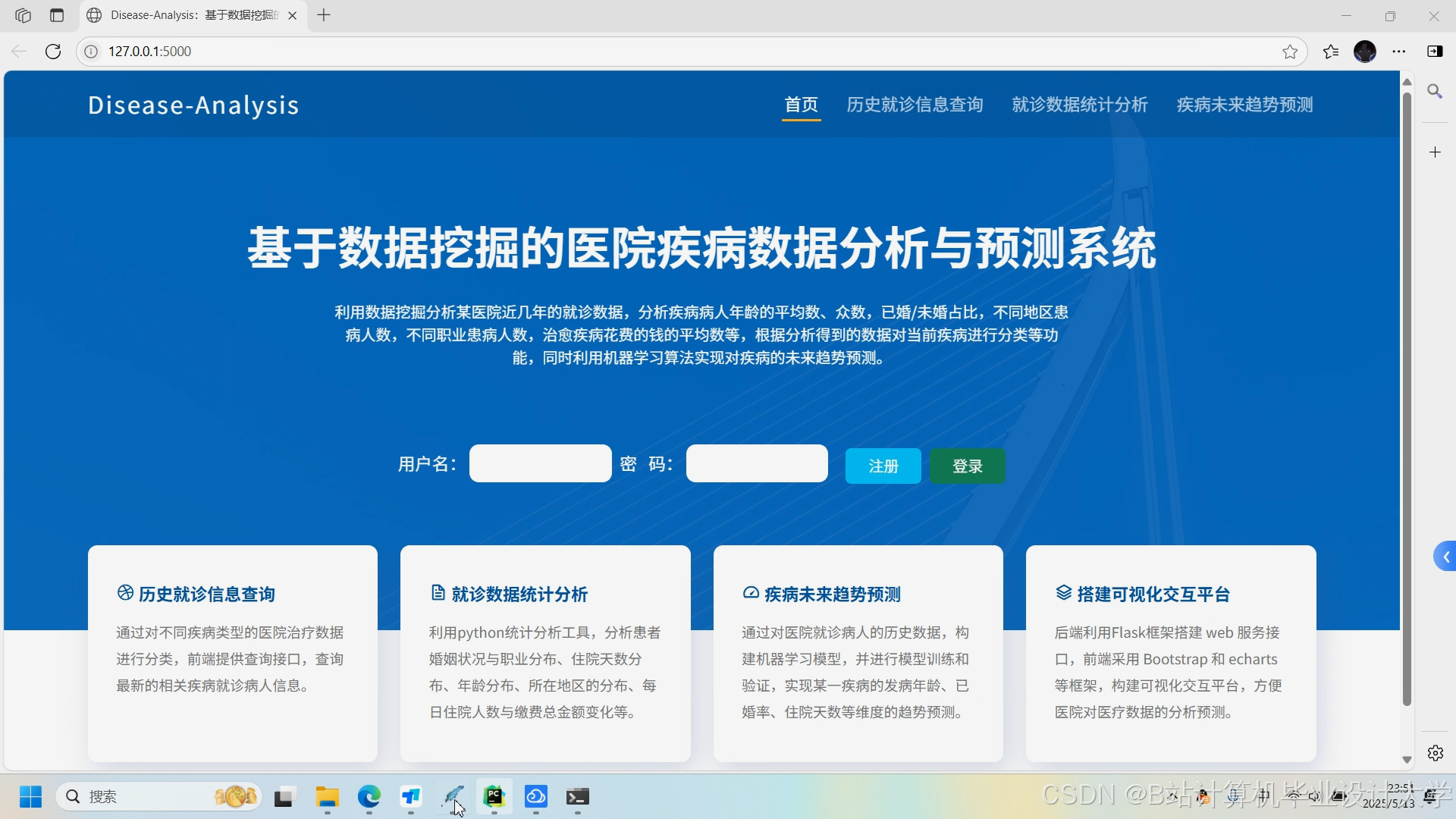1456x819 pixels.
Task: Open the terminal from the taskbar
Action: coord(578,797)
